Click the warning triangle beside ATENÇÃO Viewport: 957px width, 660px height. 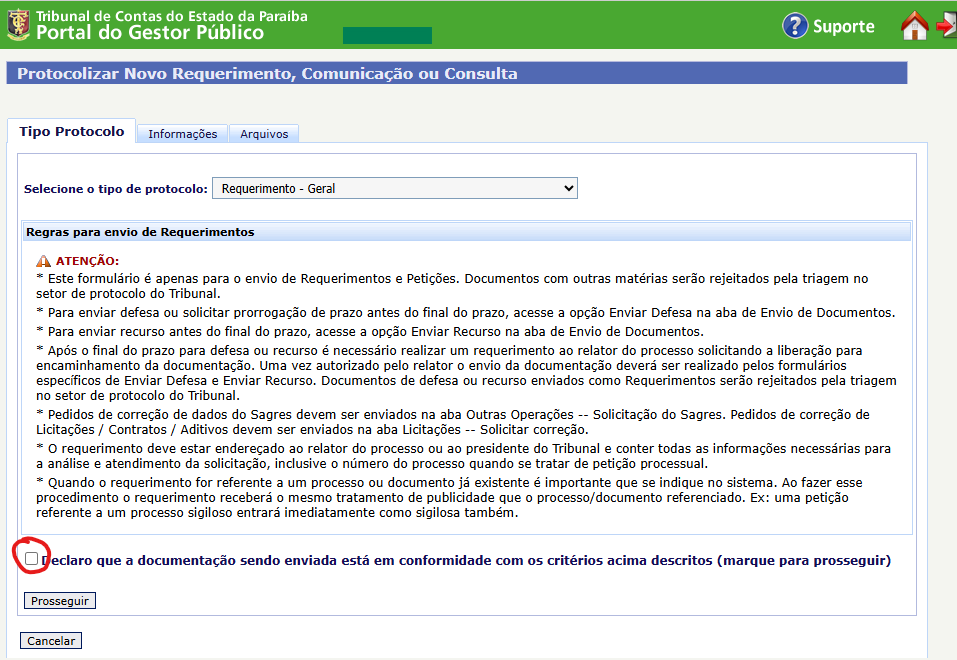tap(43, 261)
